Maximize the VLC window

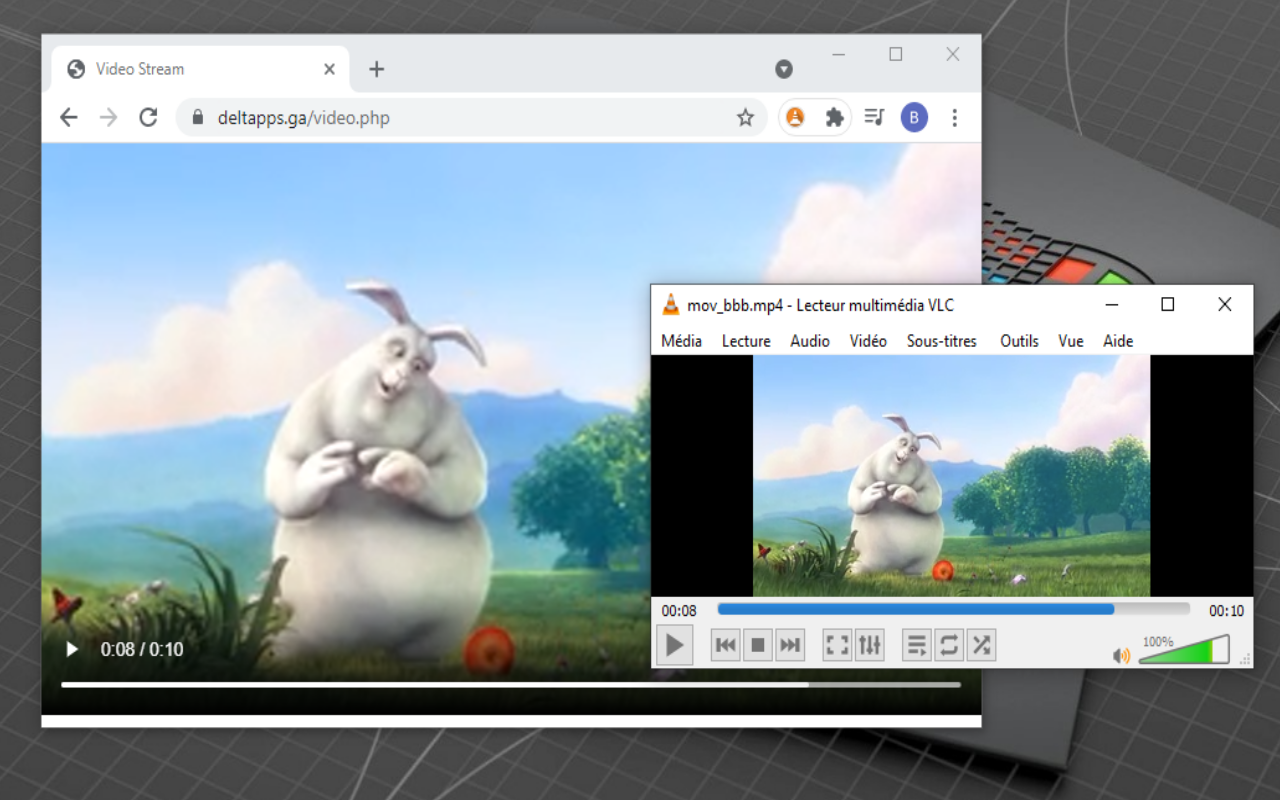(x=1167, y=305)
